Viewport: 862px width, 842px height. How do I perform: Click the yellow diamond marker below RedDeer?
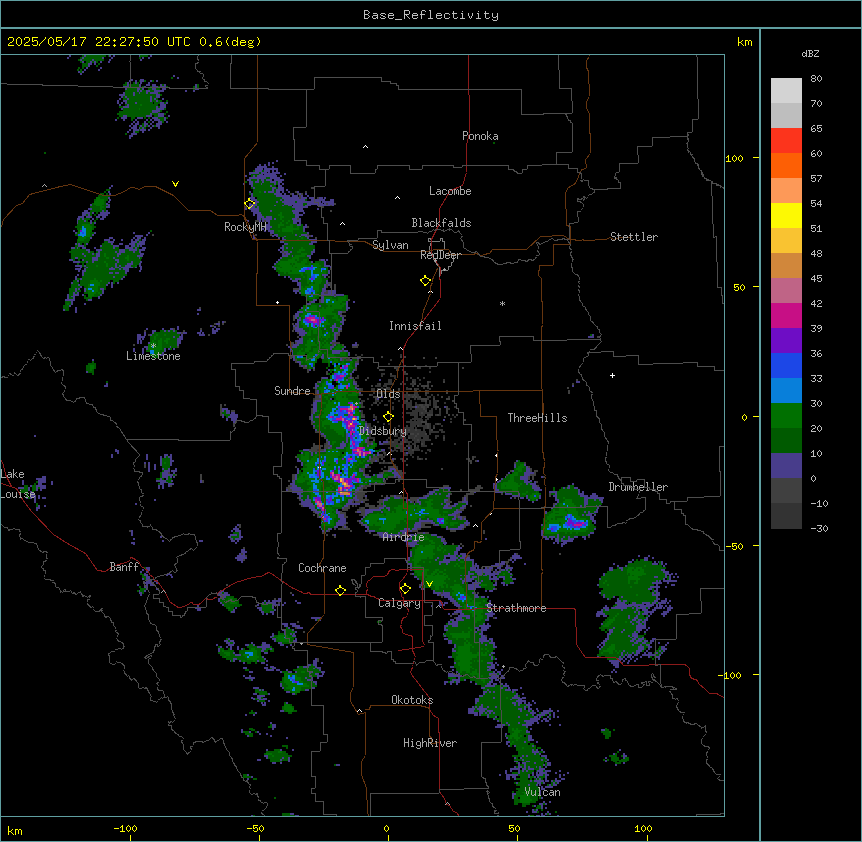[426, 281]
